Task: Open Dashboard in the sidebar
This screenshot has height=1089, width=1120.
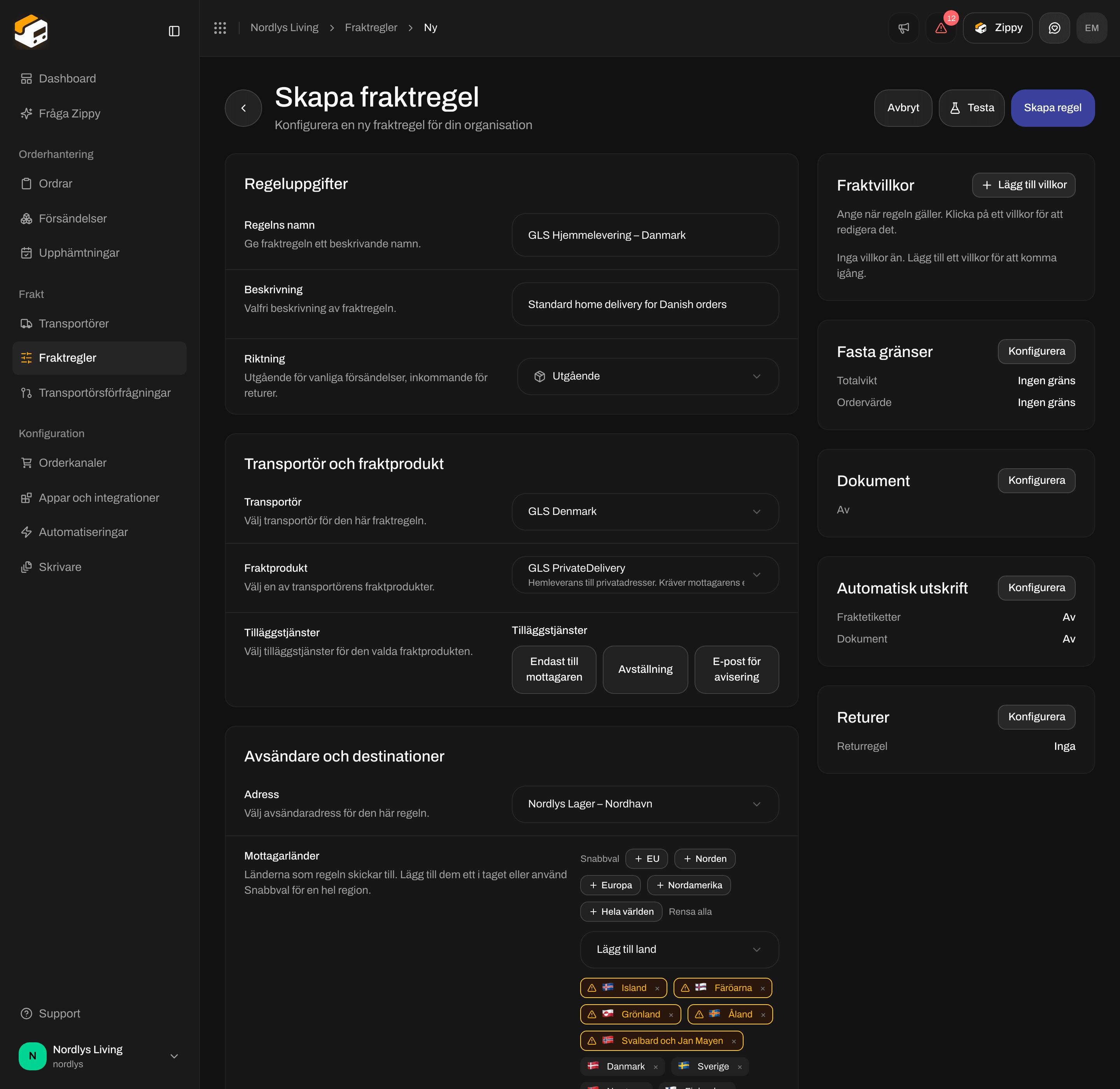Action: pos(100,78)
